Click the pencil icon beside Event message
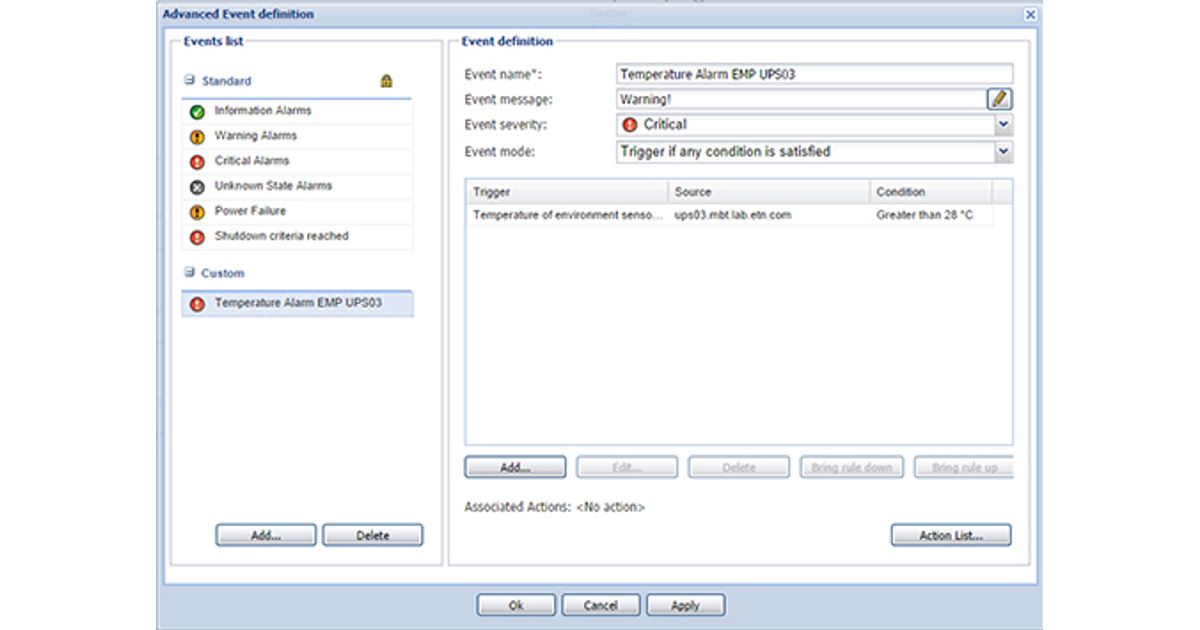This screenshot has width=1200, height=630. [1000, 99]
